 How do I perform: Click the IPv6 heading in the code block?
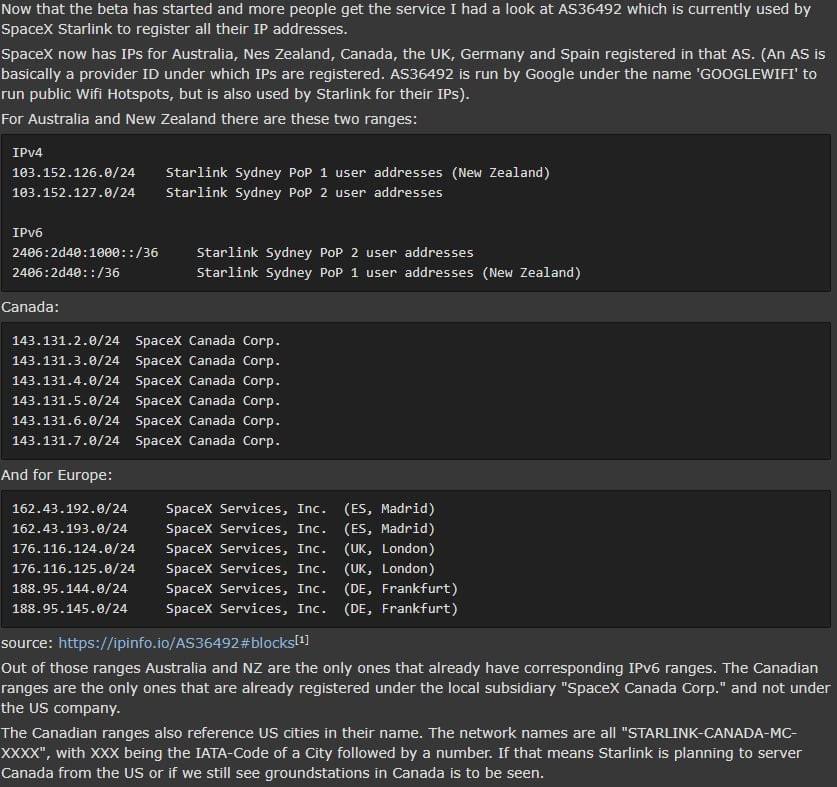[x=27, y=233]
